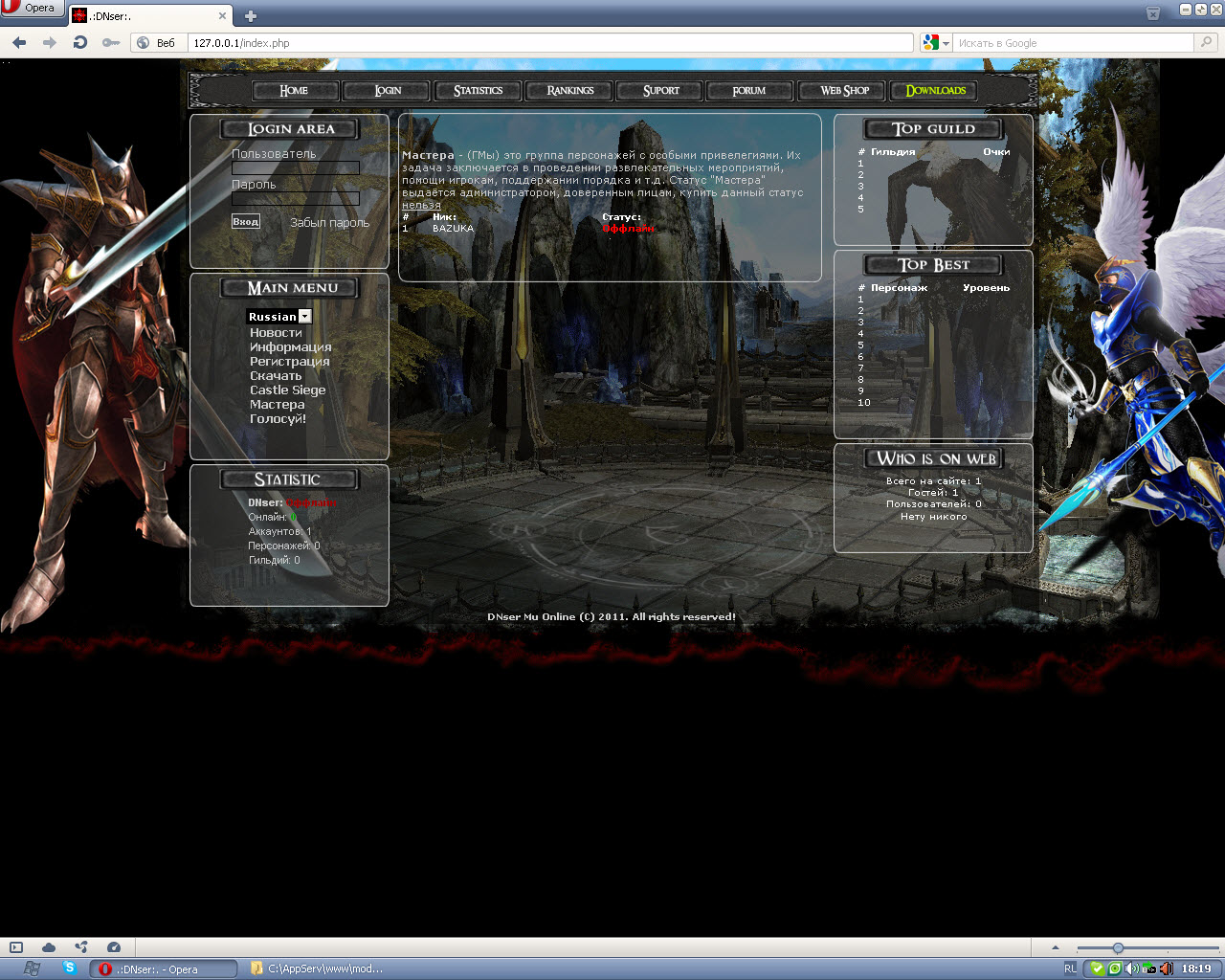The image size is (1225, 980).
Task: Open a new tab with plus button
Action: pos(251,15)
